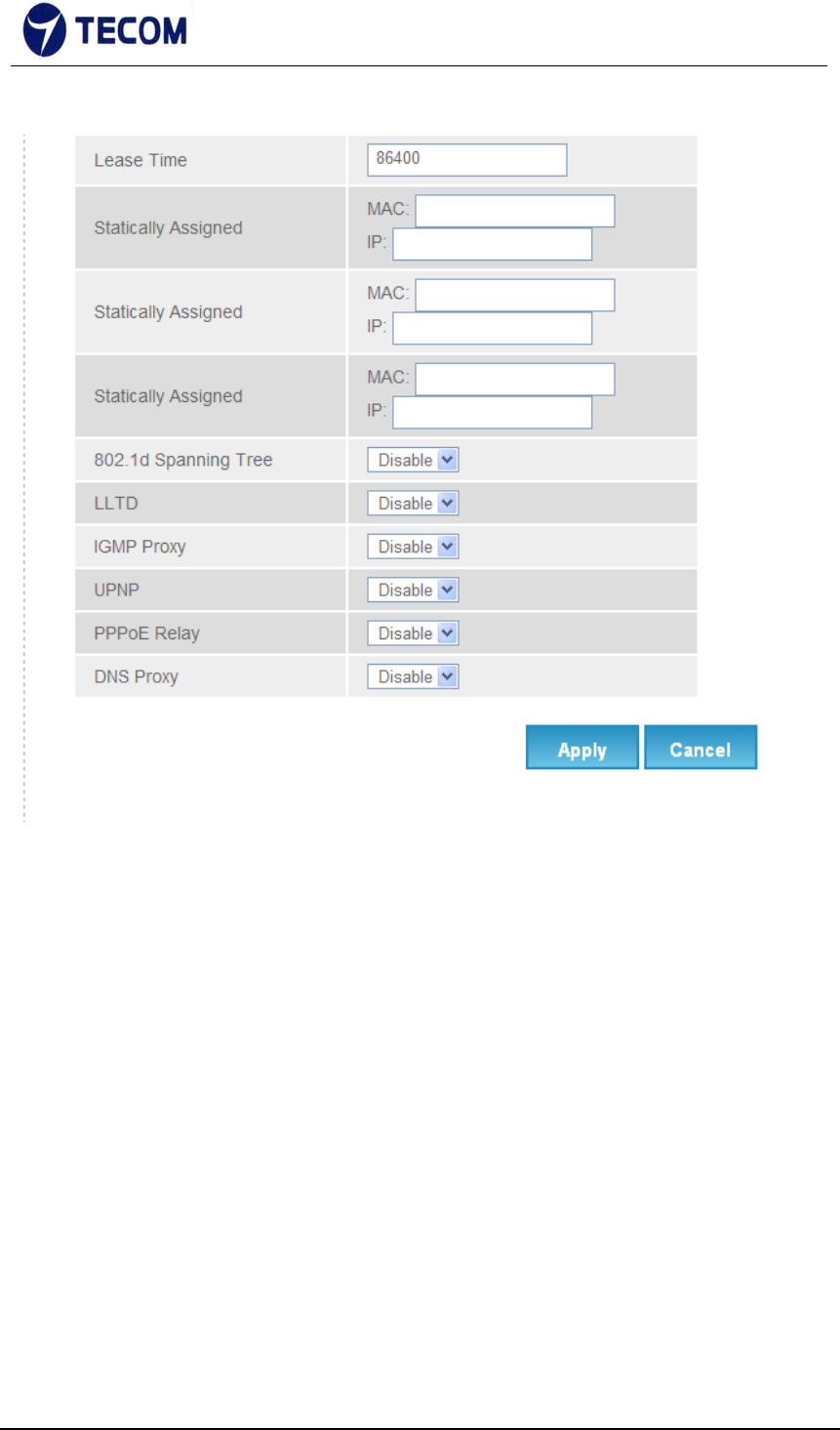840x1430 pixels.
Task: Click the LLTD dropdown arrow icon
Action: pos(448,504)
